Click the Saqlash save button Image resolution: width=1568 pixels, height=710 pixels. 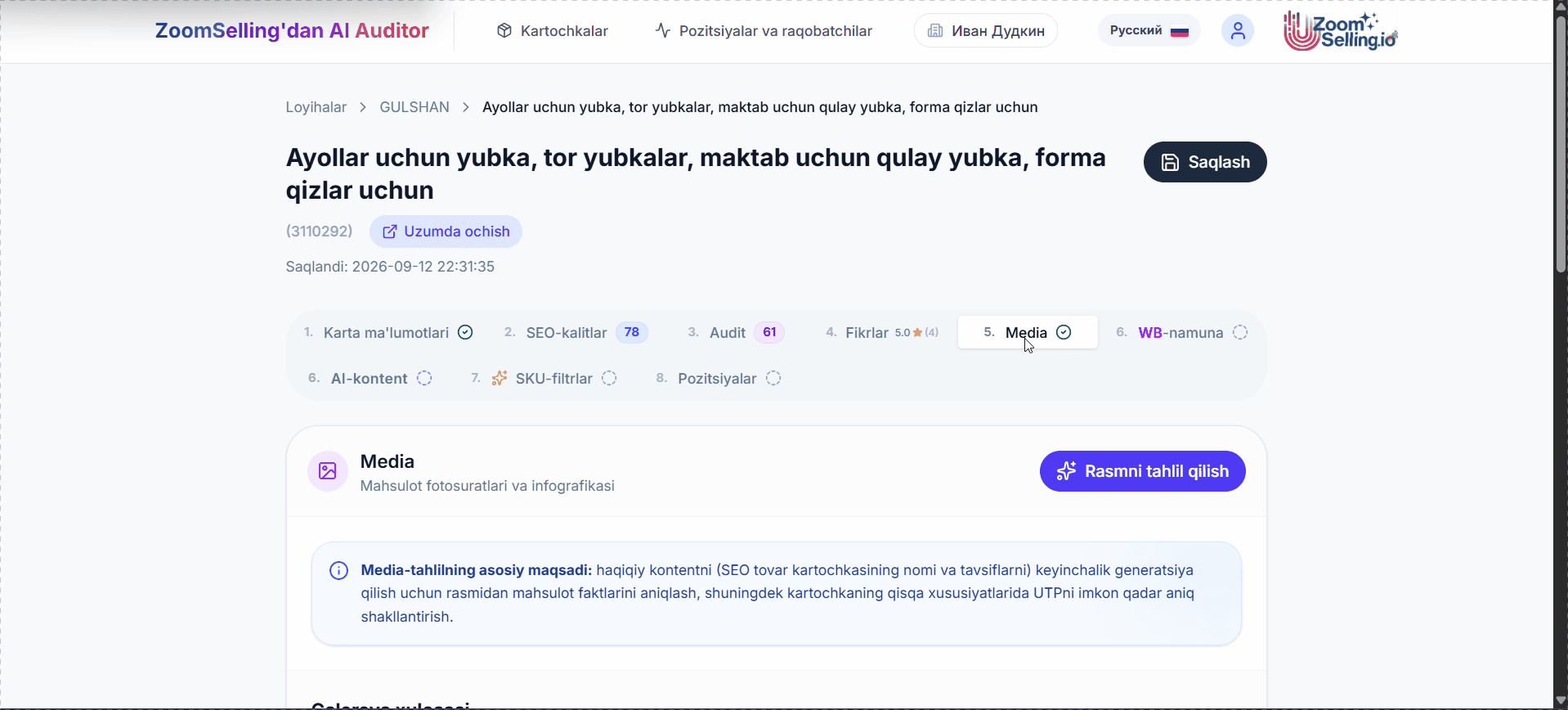coord(1205,162)
